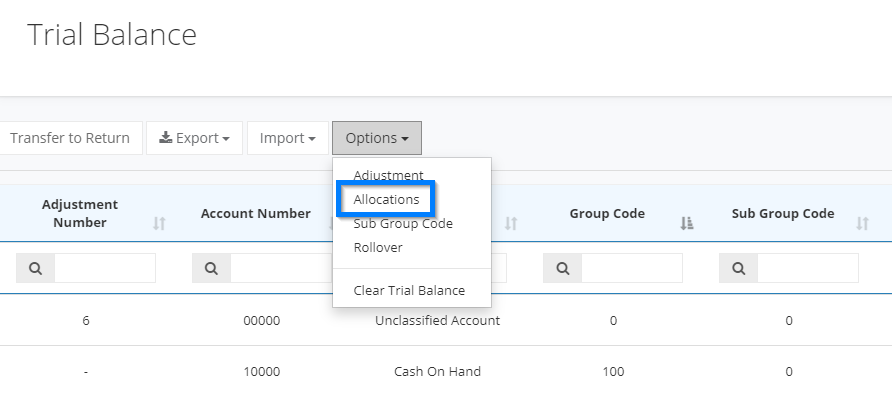This screenshot has width=892, height=394.
Task: Click the Group Code search icon
Action: pos(563,268)
